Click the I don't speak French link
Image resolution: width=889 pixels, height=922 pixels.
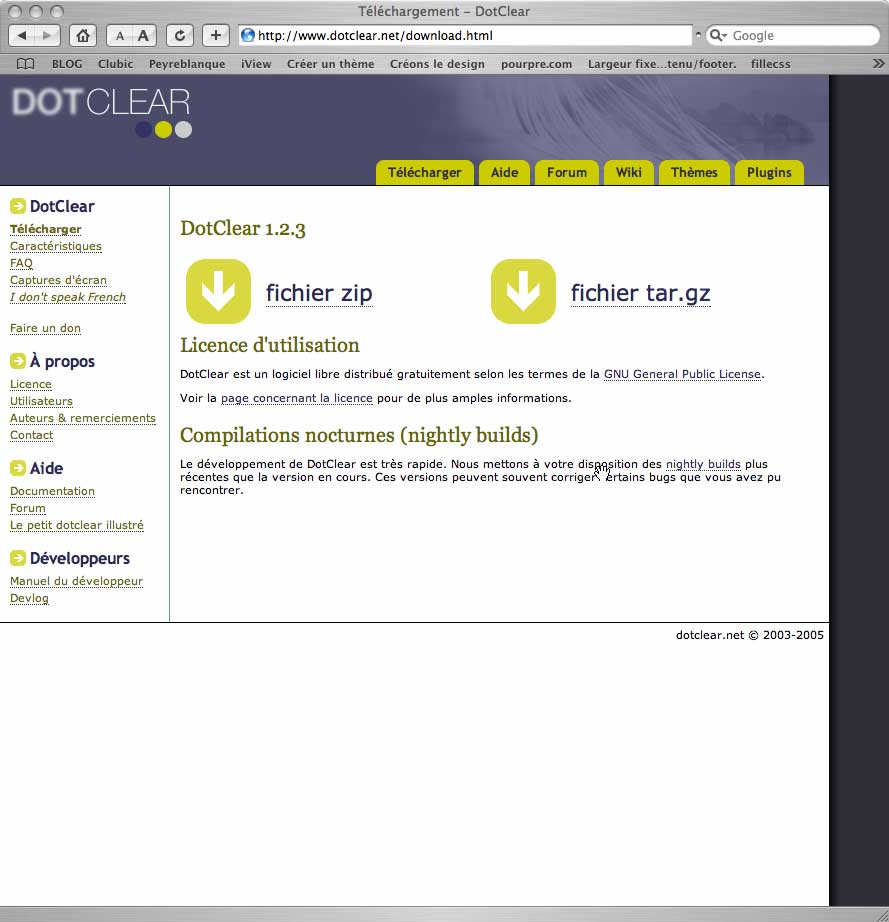click(68, 298)
